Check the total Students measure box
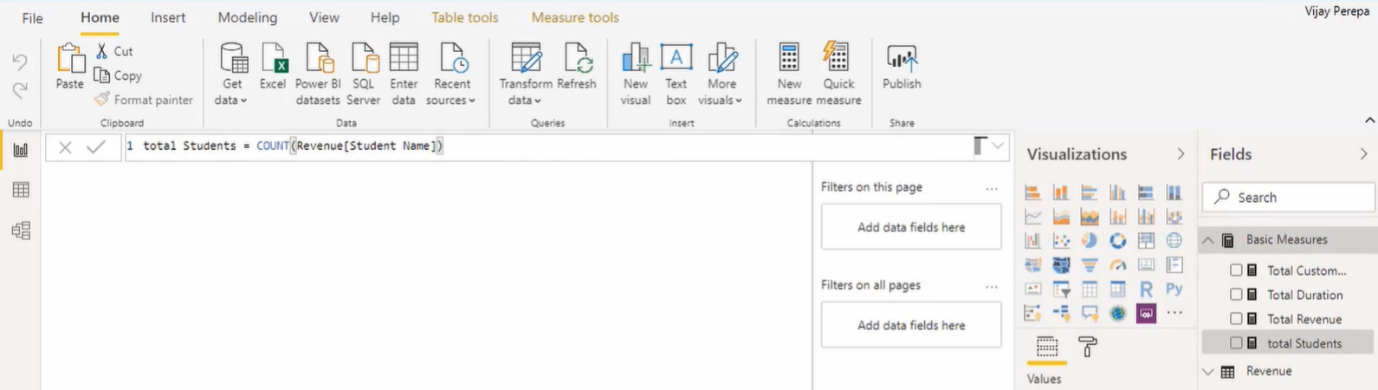Screen dimensions: 1378x390 pyautogui.click(x=1236, y=343)
